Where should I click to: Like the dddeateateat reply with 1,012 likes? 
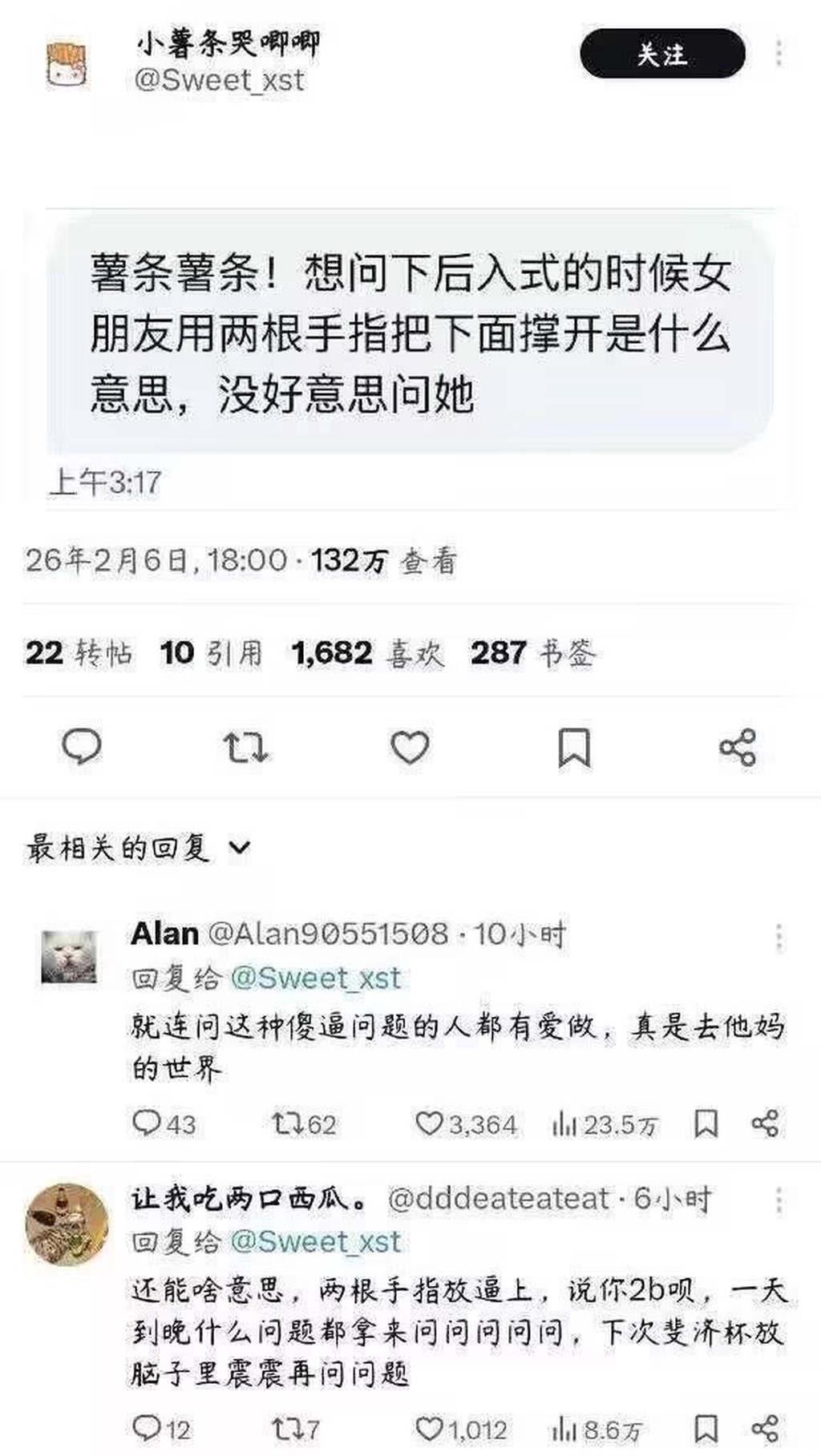point(461,1430)
